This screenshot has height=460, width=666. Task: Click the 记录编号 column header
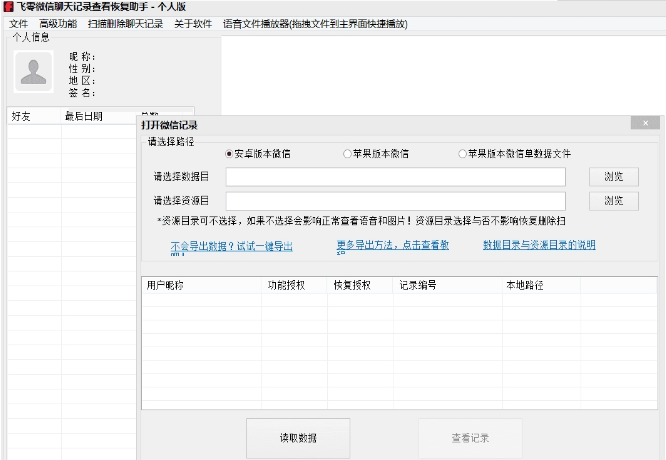[448, 285]
